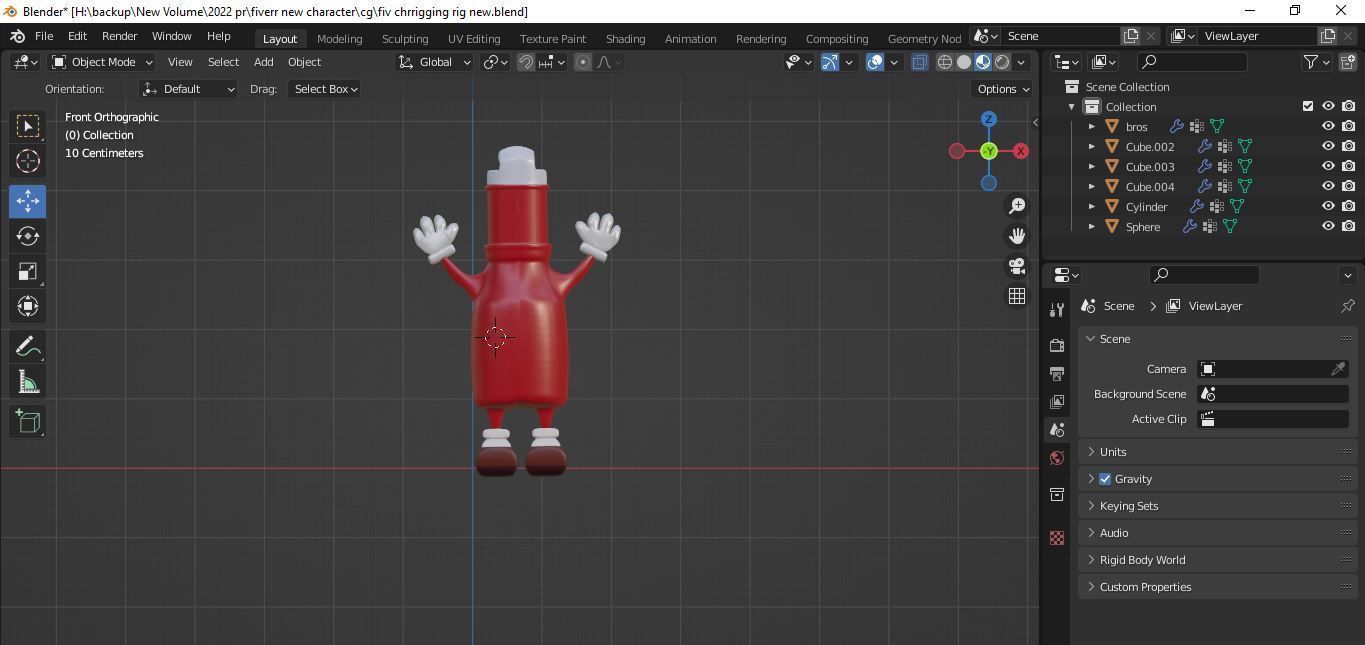Image resolution: width=1365 pixels, height=645 pixels.
Task: Open the Drag Select Box dropdown
Action: click(x=324, y=89)
